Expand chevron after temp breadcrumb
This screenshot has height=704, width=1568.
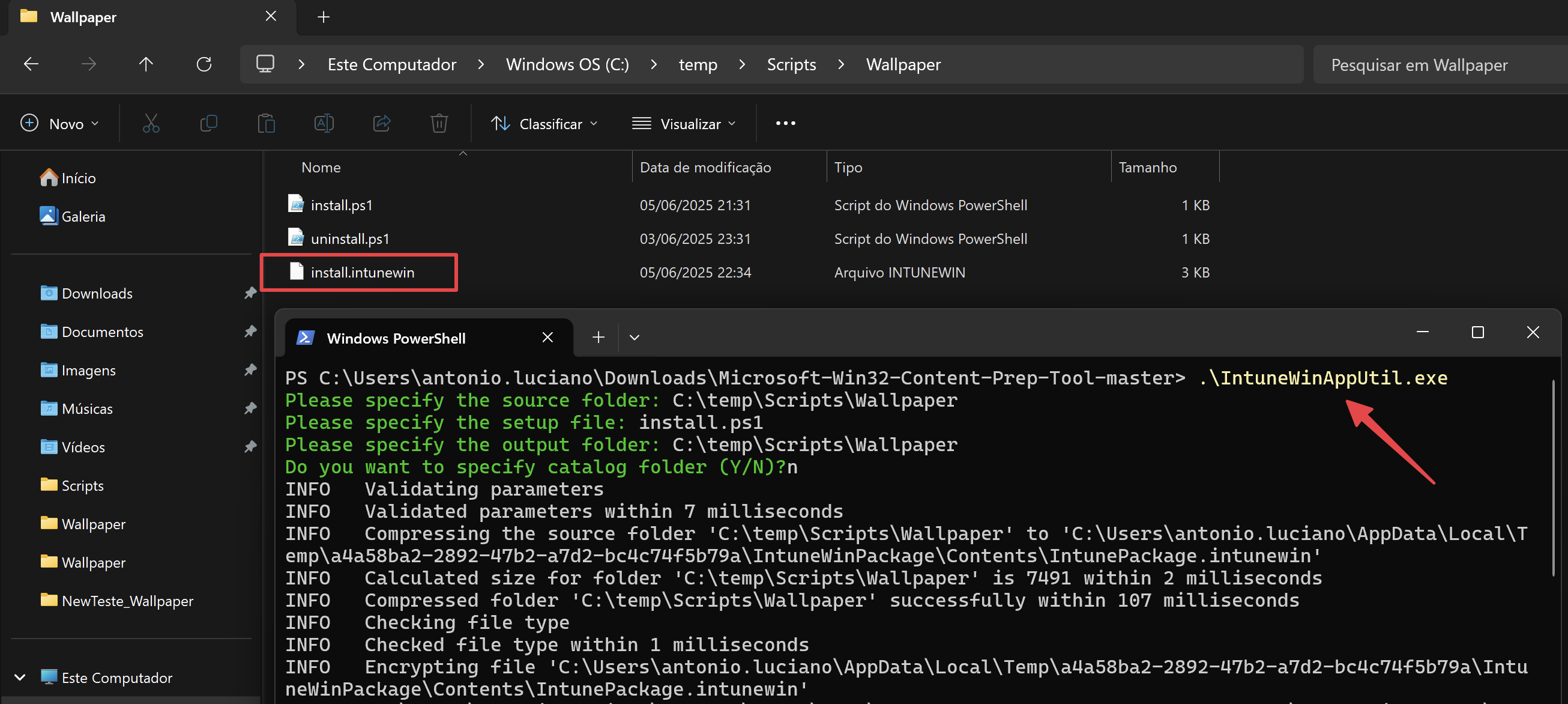(x=742, y=64)
